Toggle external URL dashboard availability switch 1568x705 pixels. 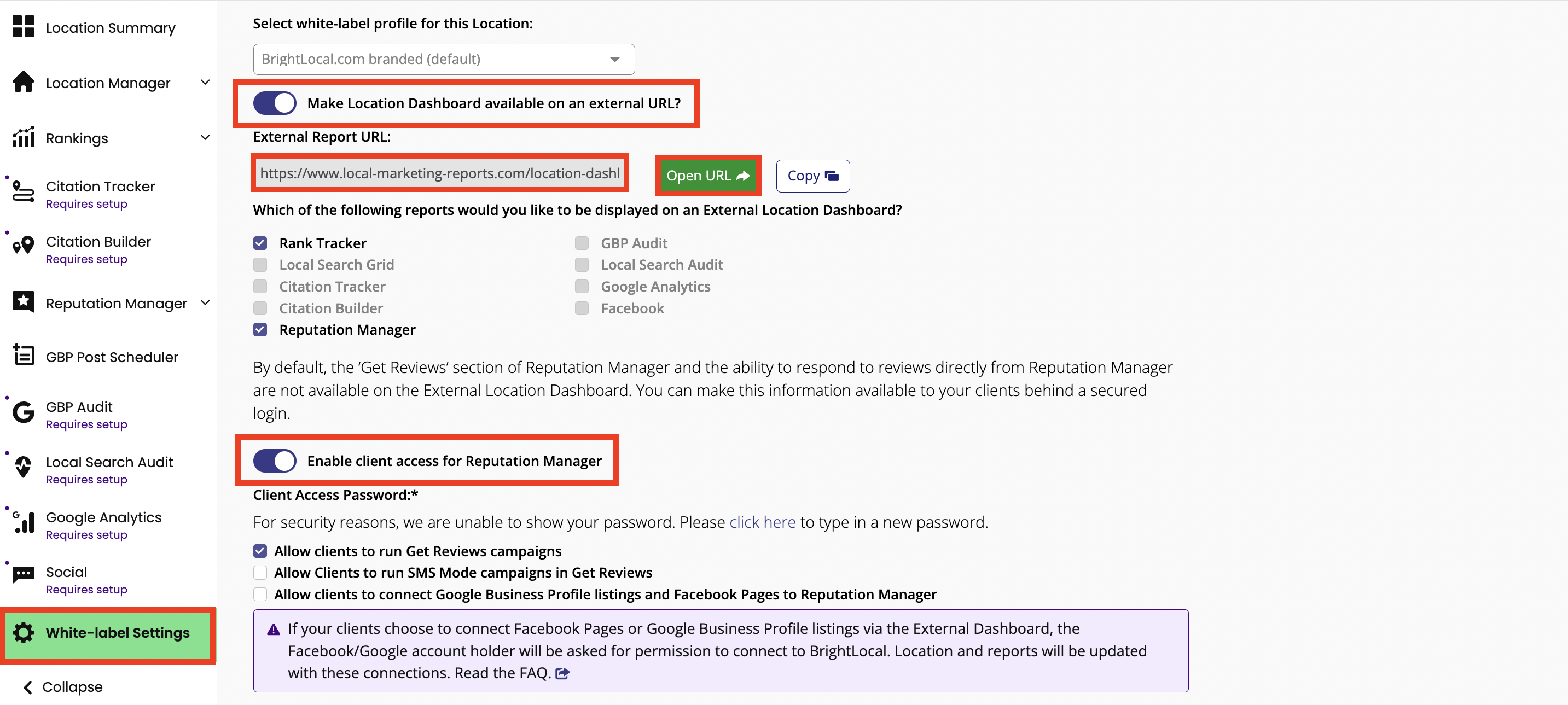[275, 103]
